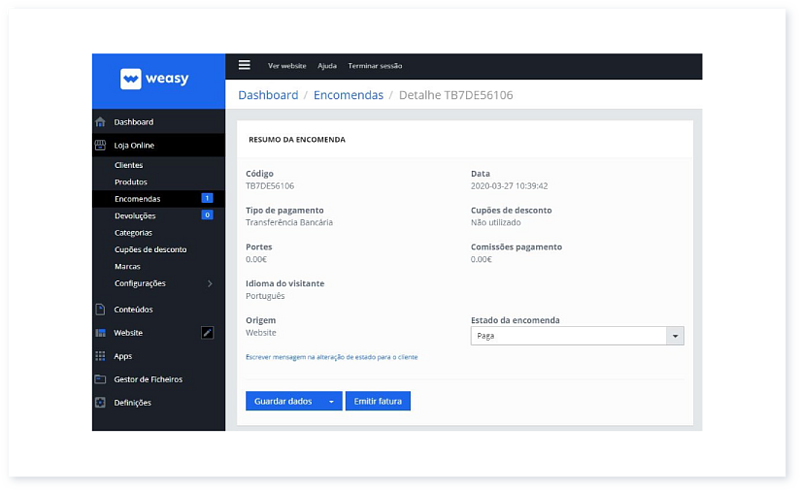Click the Apps grid icon

[x=101, y=356]
